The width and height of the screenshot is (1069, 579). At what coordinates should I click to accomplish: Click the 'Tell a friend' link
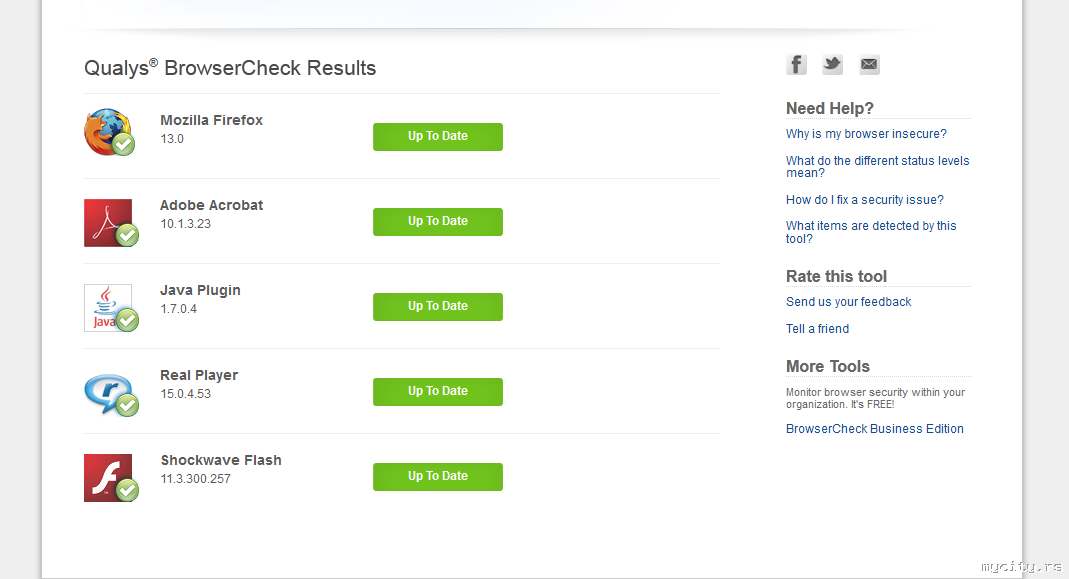pyautogui.click(x=817, y=329)
